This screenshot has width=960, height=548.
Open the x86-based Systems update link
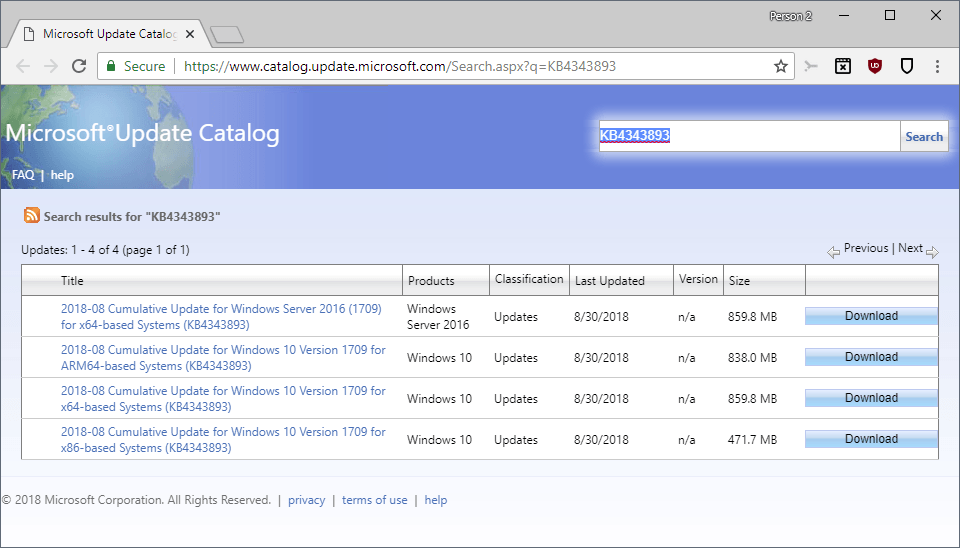(223, 440)
